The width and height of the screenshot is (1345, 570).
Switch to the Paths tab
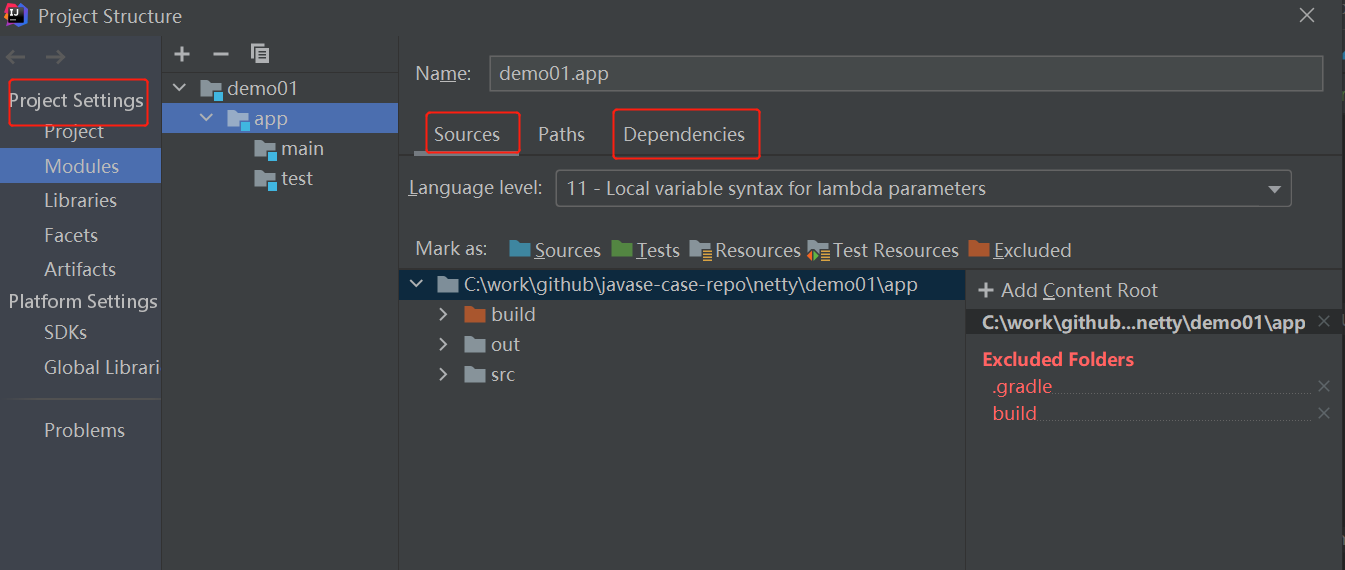tap(561, 135)
